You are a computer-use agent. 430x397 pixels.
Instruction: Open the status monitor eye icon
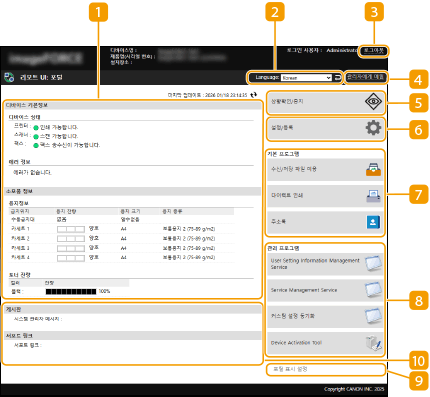[x=373, y=101]
